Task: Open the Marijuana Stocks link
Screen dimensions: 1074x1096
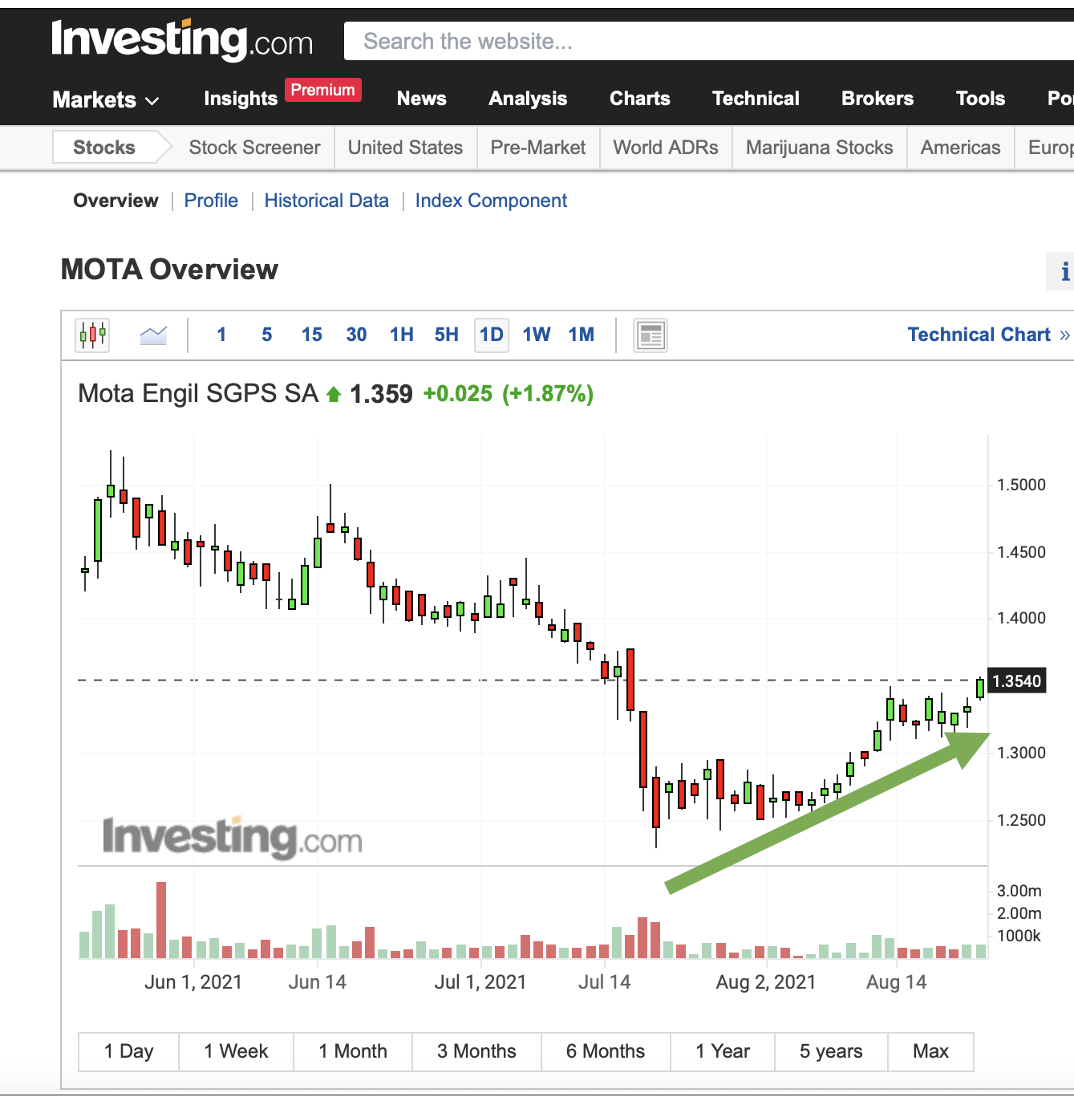Action: click(820, 147)
